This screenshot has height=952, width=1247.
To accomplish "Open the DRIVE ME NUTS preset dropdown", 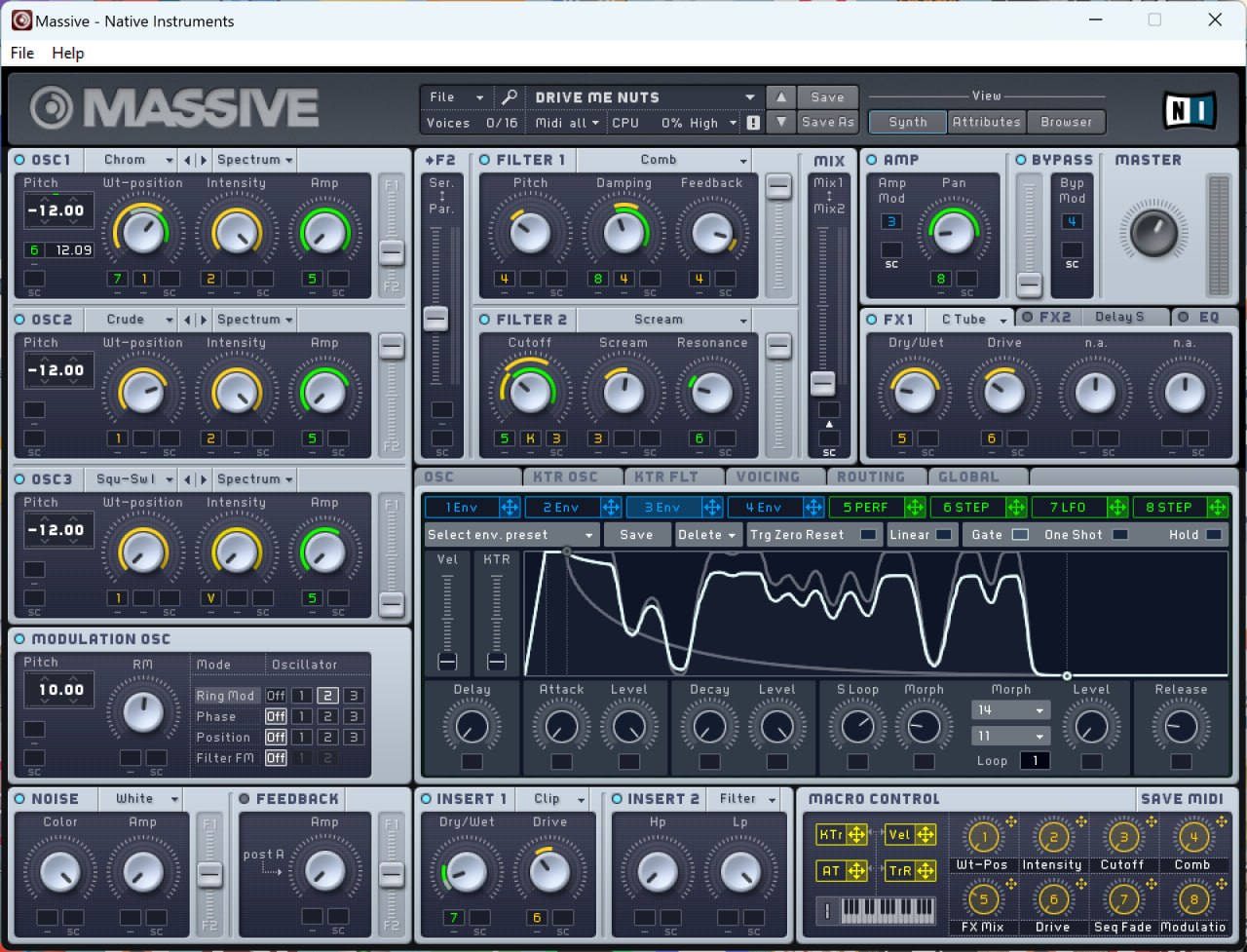I will 645,97.
